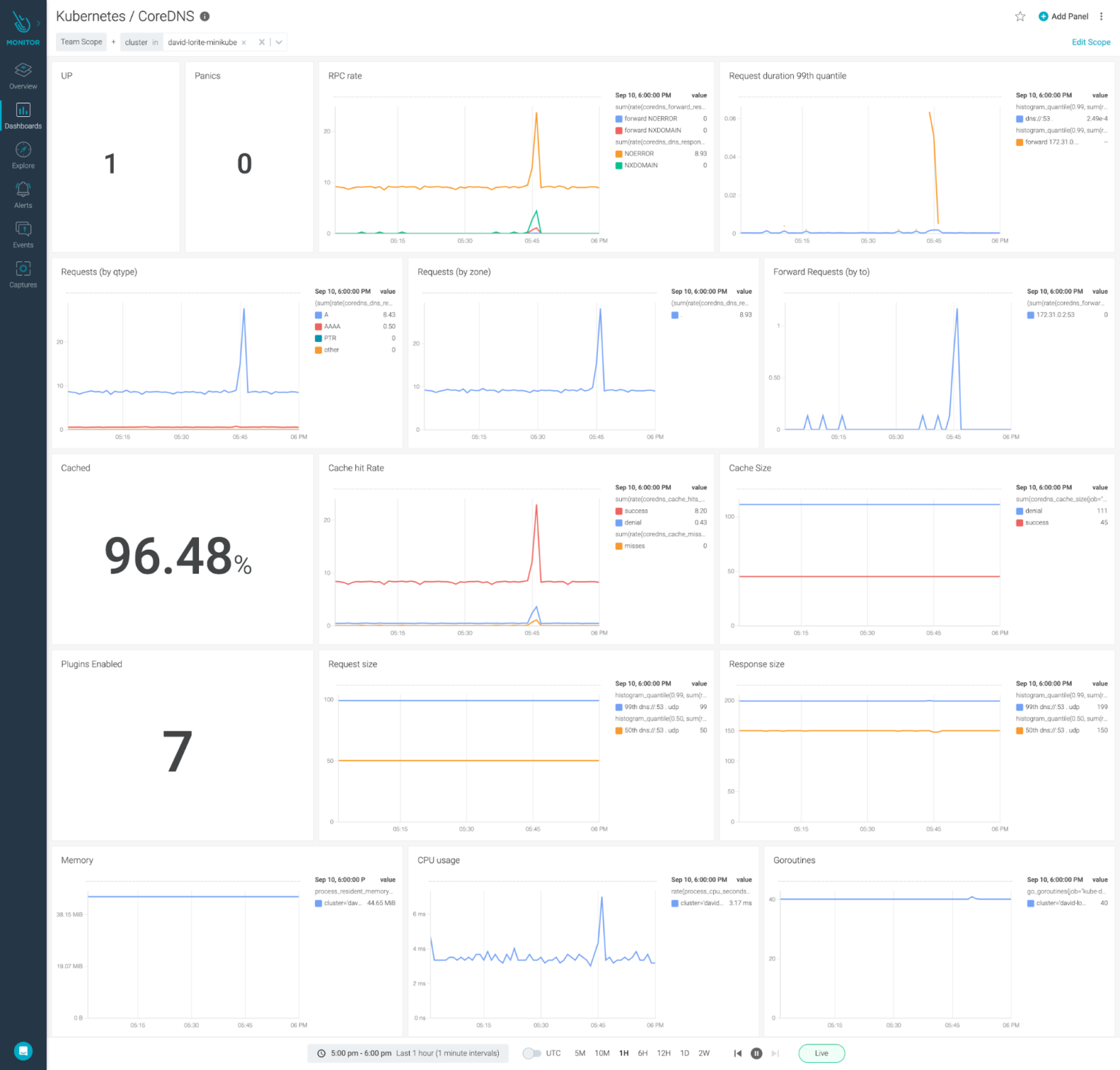Click the Request duration 99th quantile title
This screenshot has width=1120, height=1070.
(787, 76)
